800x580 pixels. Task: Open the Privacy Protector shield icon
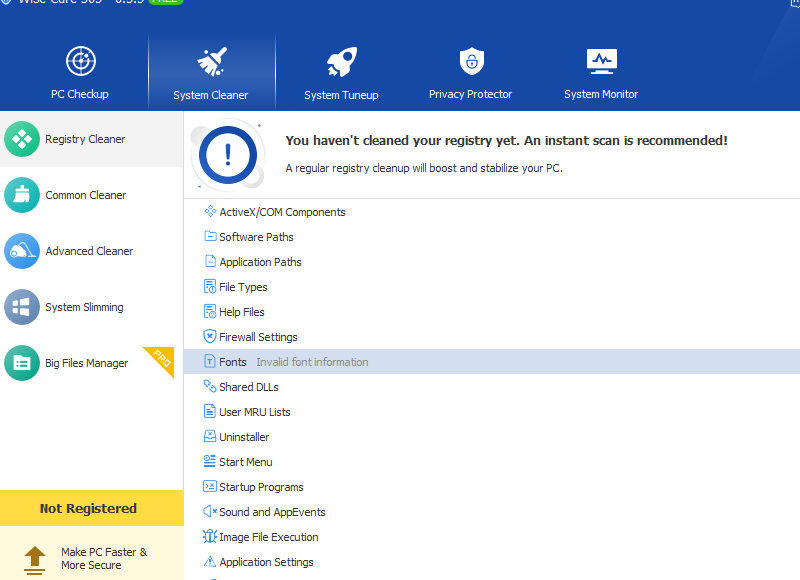point(472,61)
